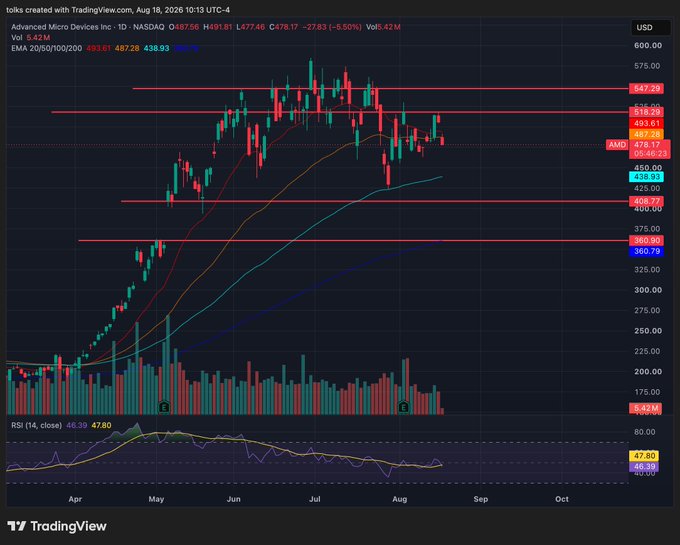Select the 360.90 horizontal support line

[x=353, y=240]
